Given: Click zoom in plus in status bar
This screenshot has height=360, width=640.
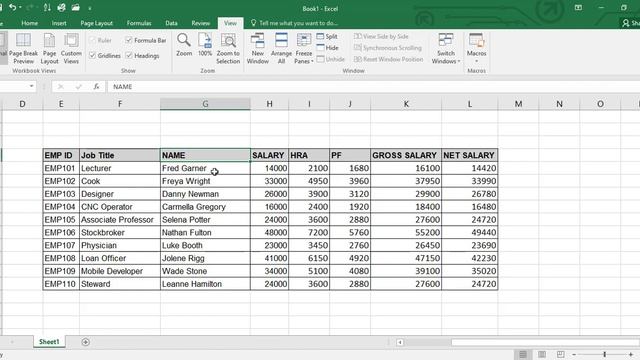Looking at the screenshot, I should [x=631, y=354].
